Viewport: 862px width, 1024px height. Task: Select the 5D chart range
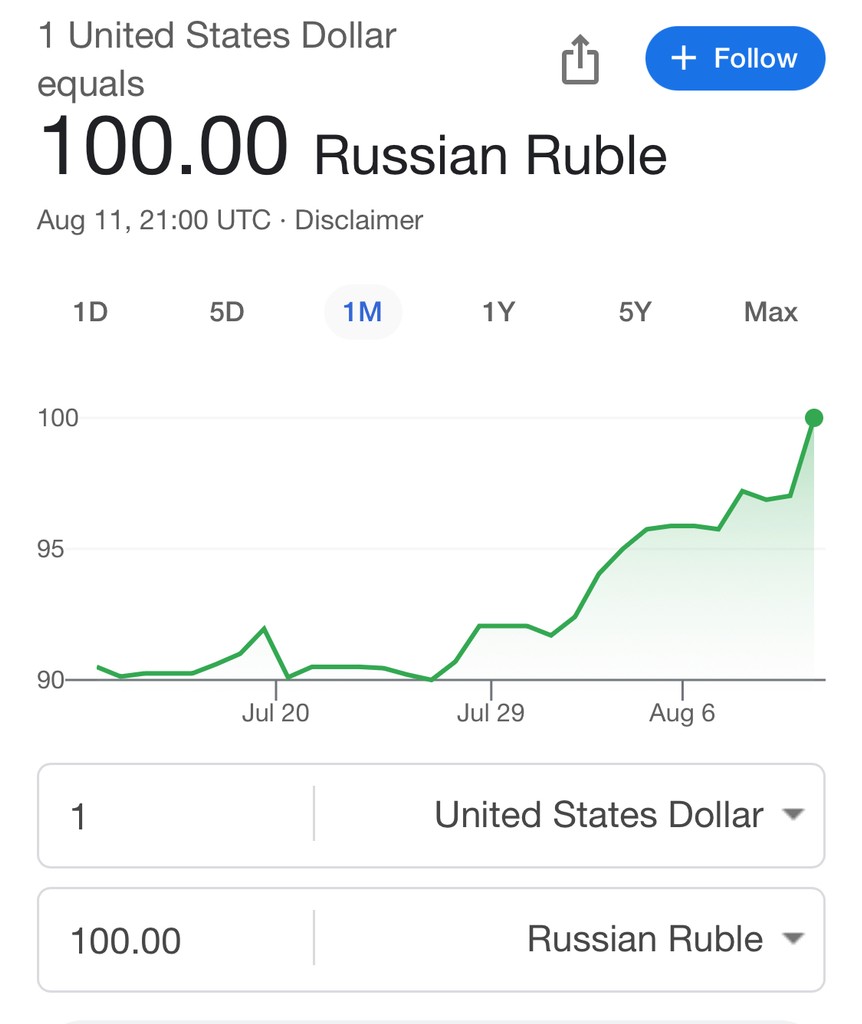click(226, 312)
